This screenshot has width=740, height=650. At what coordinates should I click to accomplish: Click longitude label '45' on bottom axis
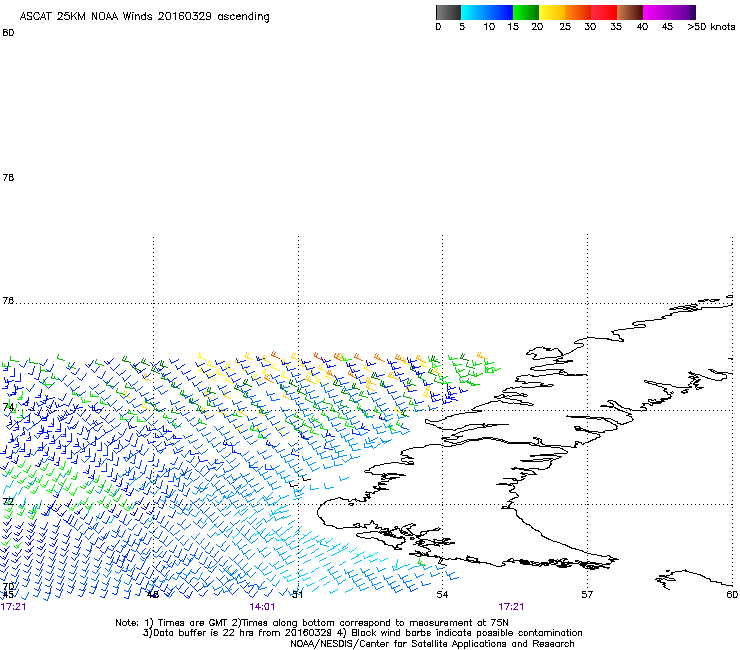[8, 595]
